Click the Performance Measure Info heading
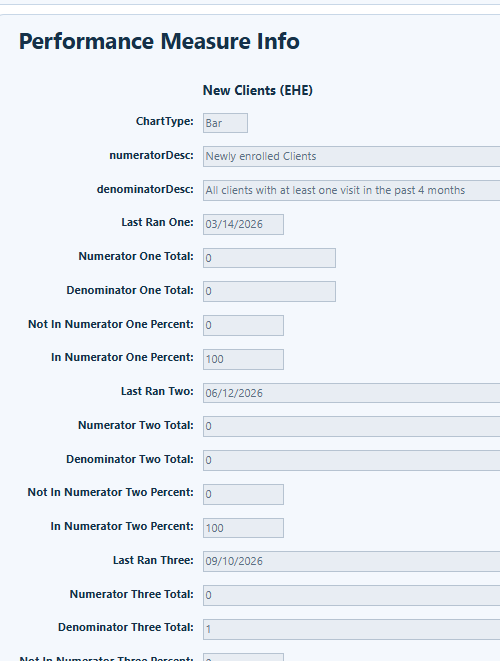 pos(159,41)
